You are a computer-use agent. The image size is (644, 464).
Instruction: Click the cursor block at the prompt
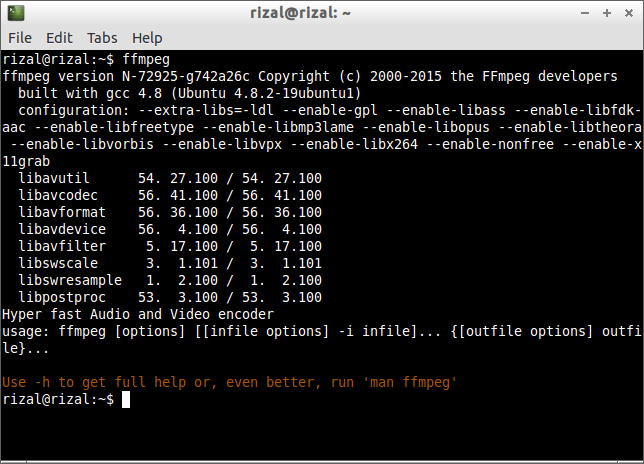(x=126, y=400)
